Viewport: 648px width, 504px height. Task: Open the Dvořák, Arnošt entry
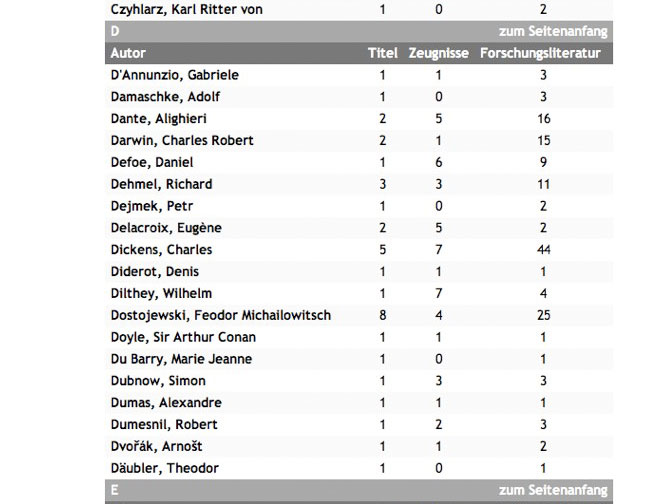click(157, 447)
